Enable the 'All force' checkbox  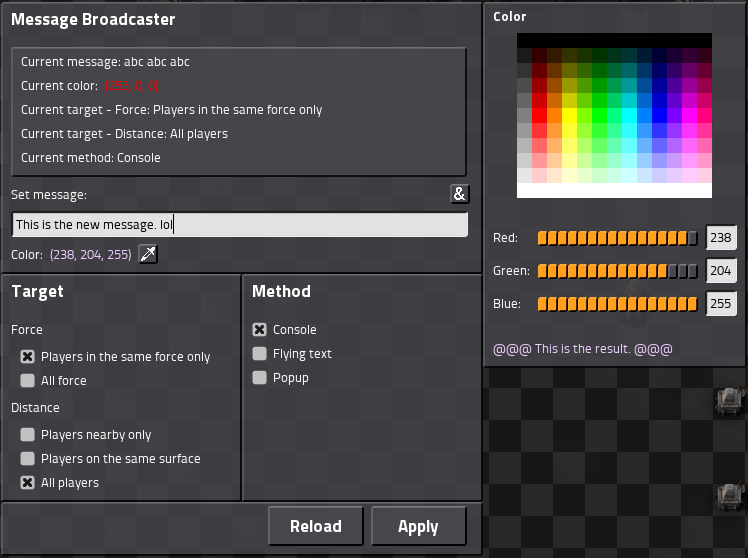[28, 381]
